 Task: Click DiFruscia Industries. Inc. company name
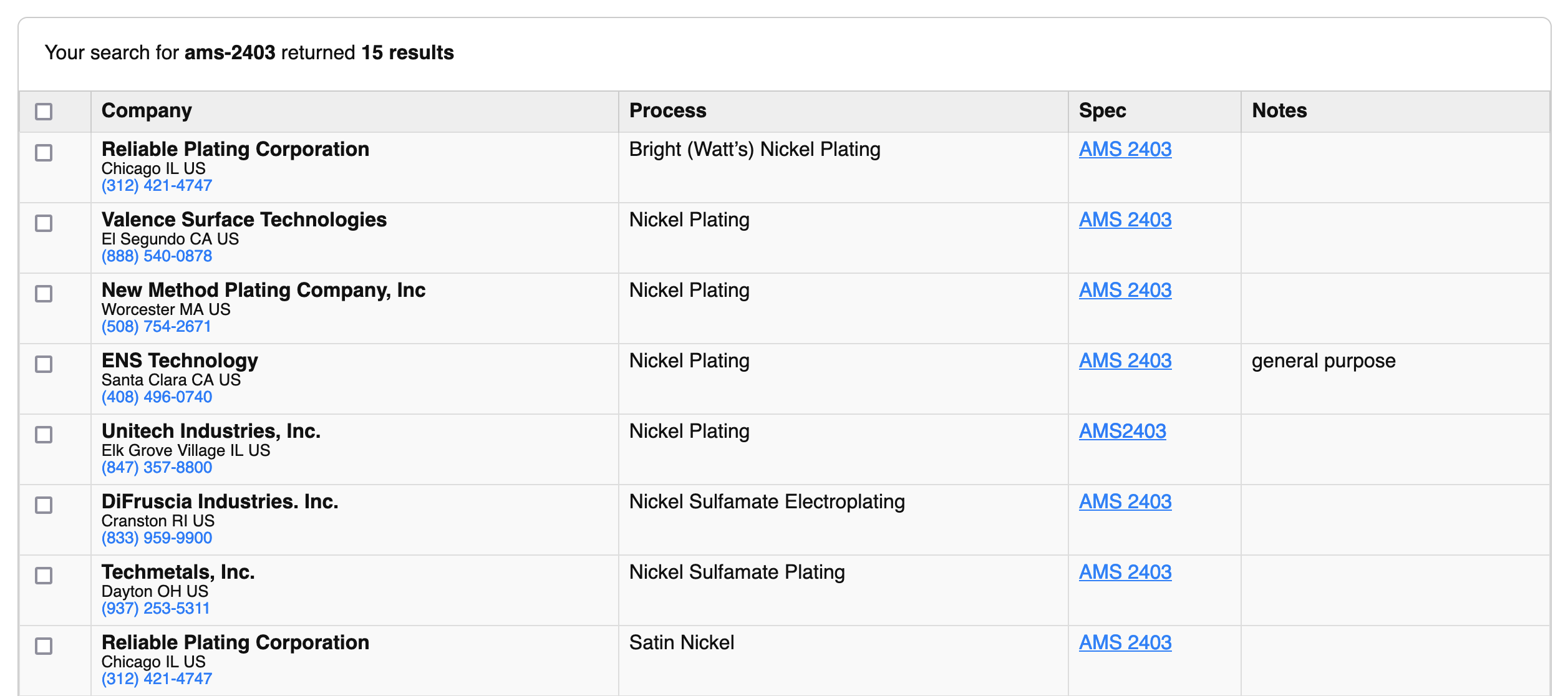pyautogui.click(x=220, y=502)
